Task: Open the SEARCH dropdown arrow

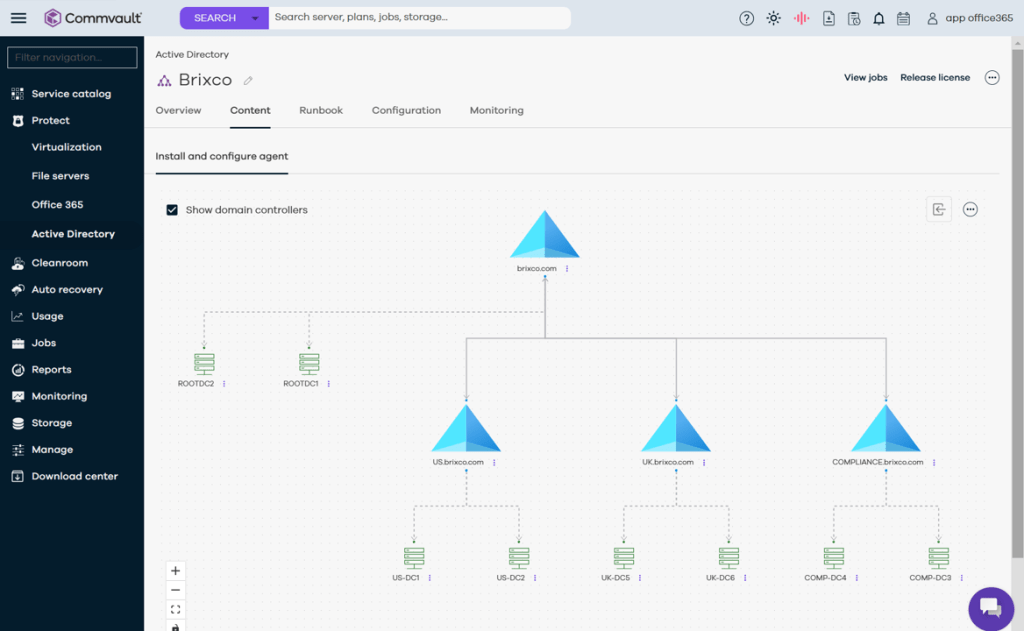Action: [256, 18]
